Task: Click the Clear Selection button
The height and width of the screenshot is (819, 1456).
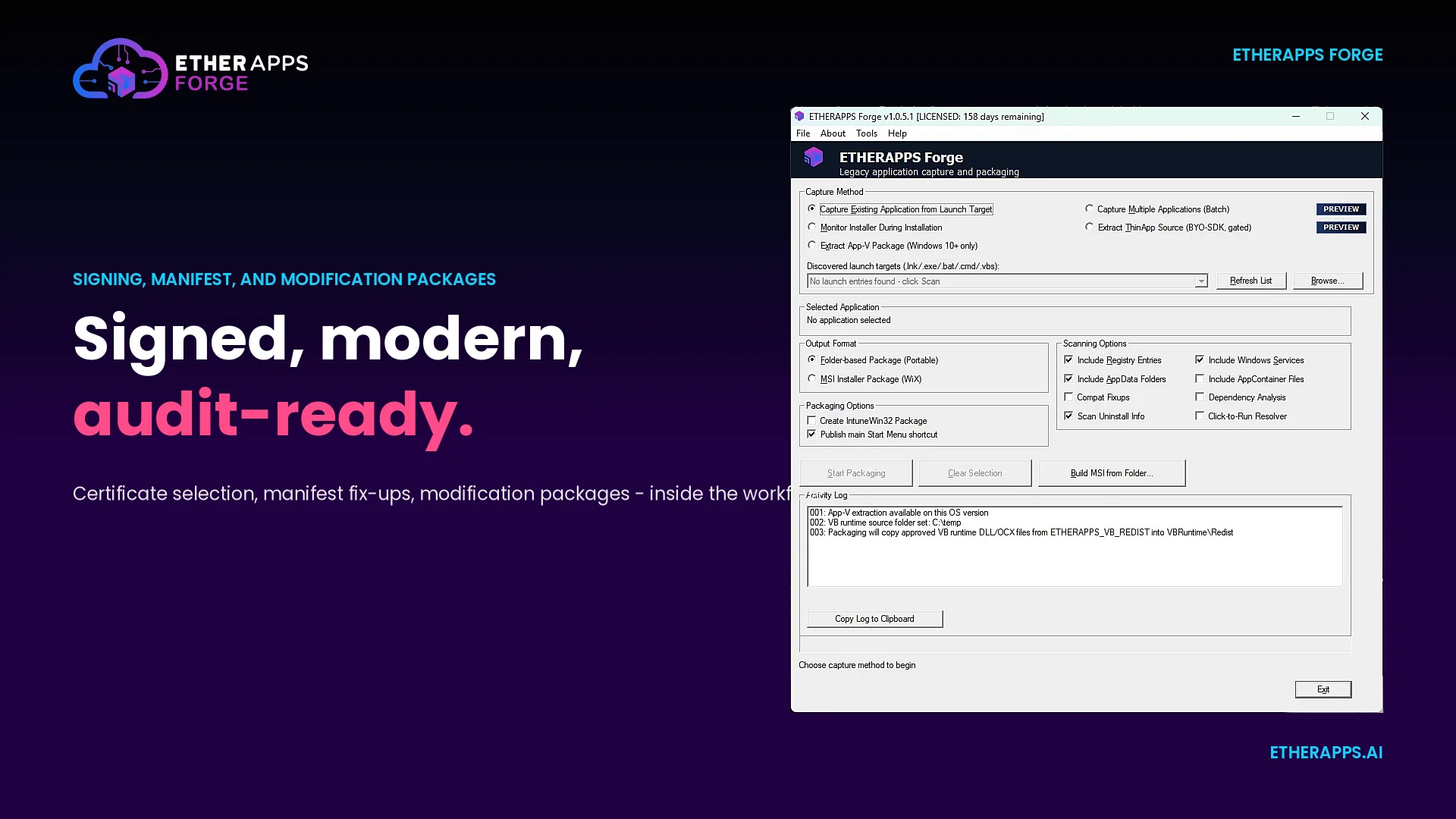Action: 975,473
